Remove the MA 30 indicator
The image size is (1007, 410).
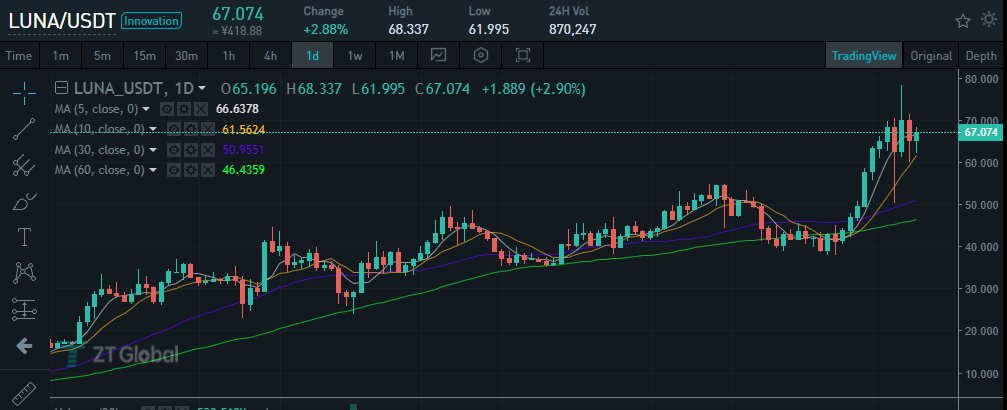coord(209,150)
